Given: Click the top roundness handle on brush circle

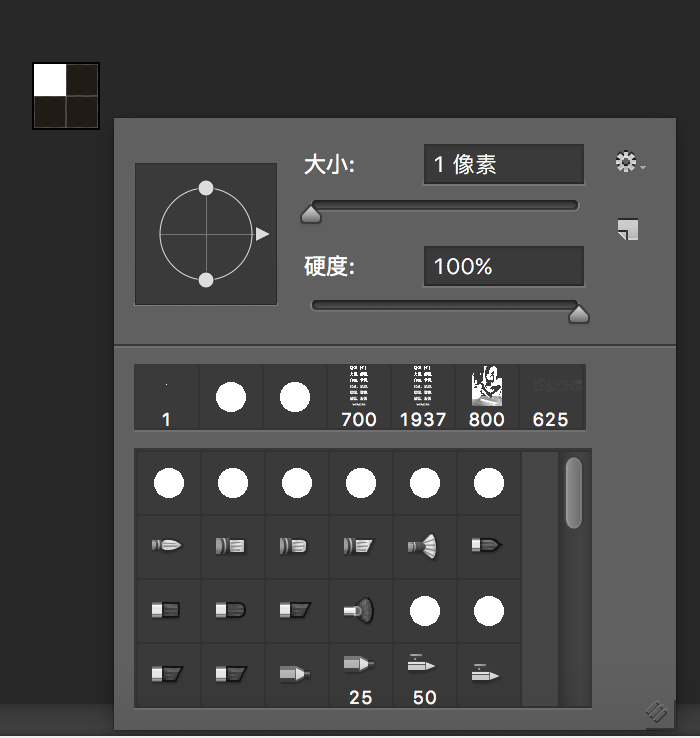Looking at the screenshot, I should click(206, 188).
